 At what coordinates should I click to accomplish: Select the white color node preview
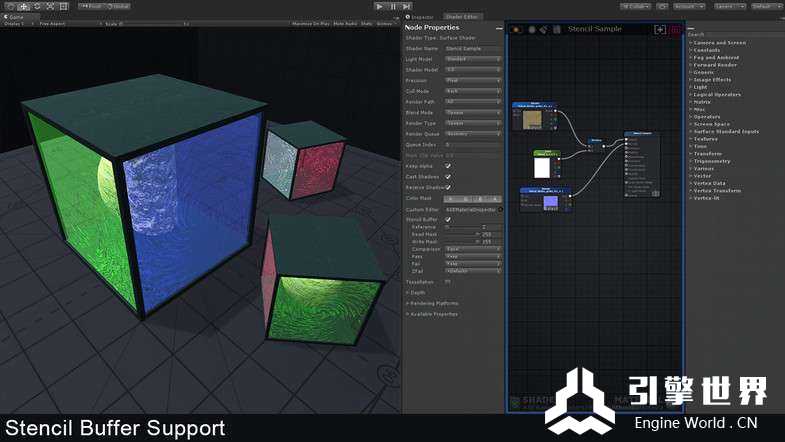pyautogui.click(x=542, y=168)
